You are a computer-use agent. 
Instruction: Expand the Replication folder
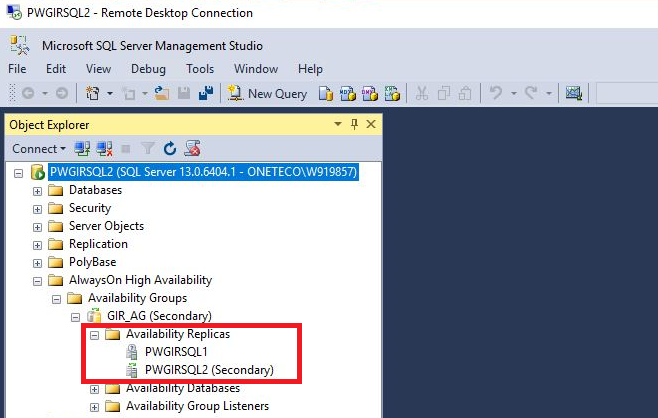click(37, 246)
